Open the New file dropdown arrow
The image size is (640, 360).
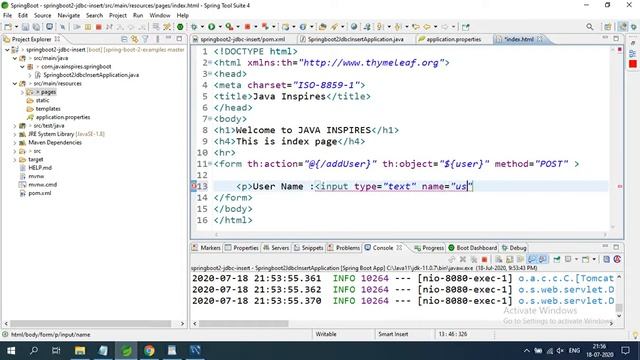[16, 27]
